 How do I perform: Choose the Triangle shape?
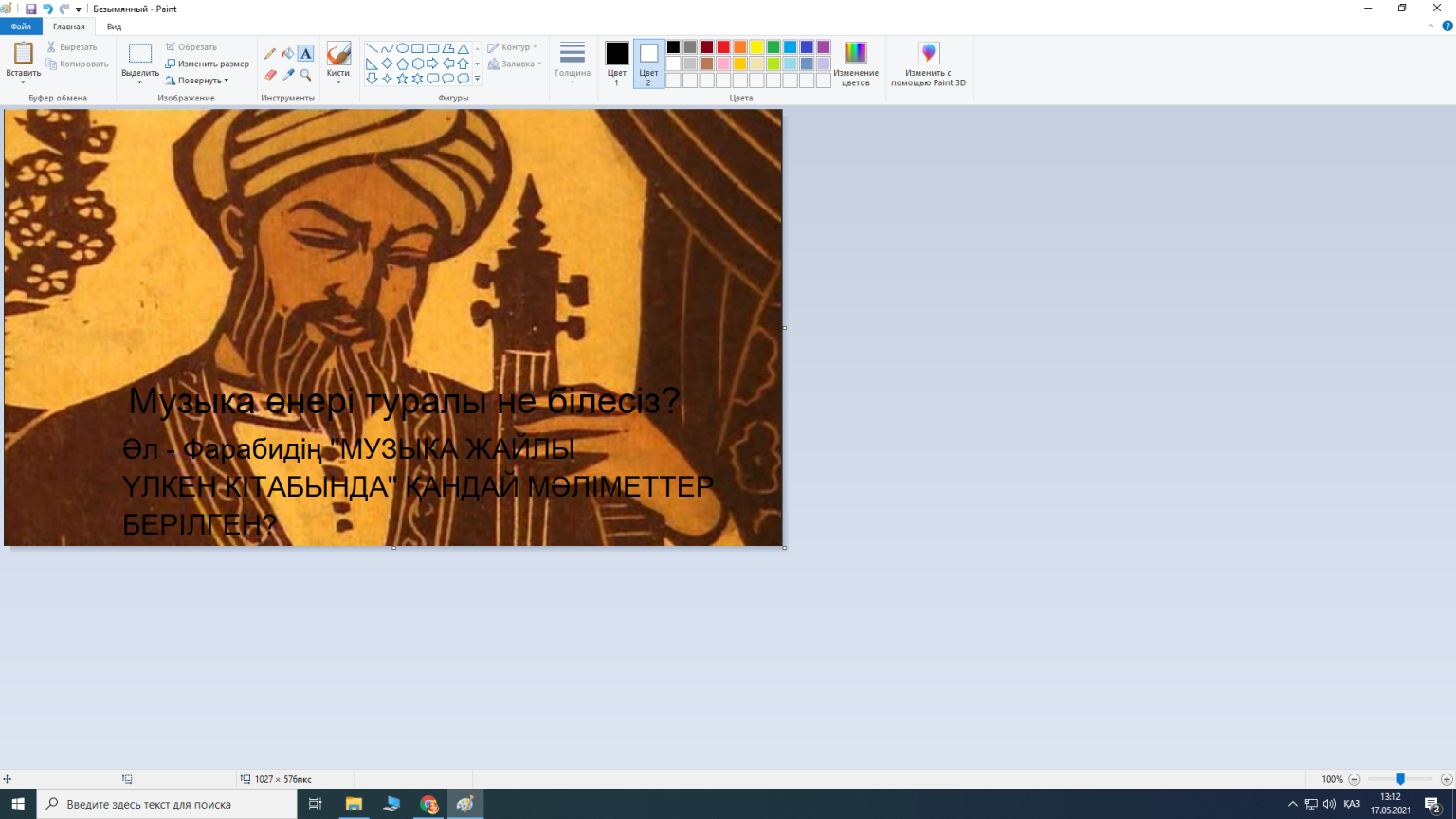click(463, 48)
